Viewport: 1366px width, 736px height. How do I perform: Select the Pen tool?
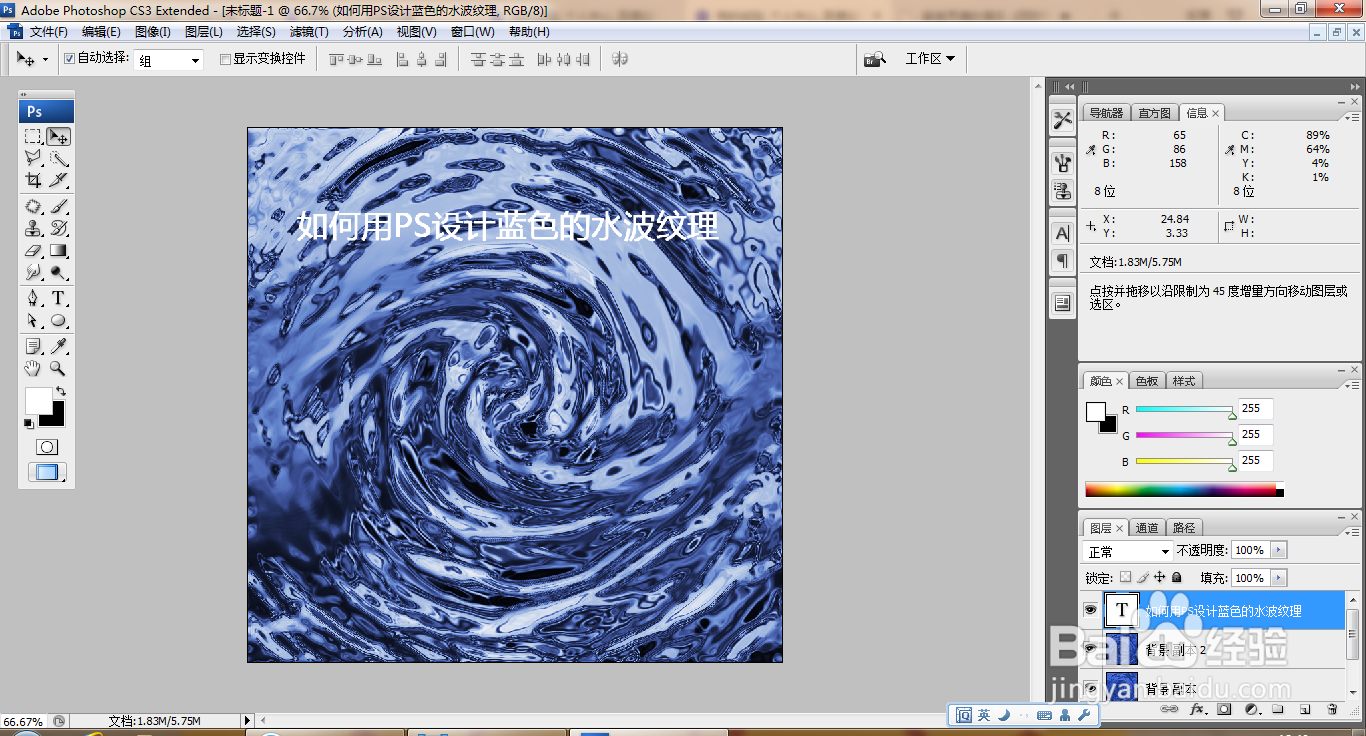(x=33, y=298)
